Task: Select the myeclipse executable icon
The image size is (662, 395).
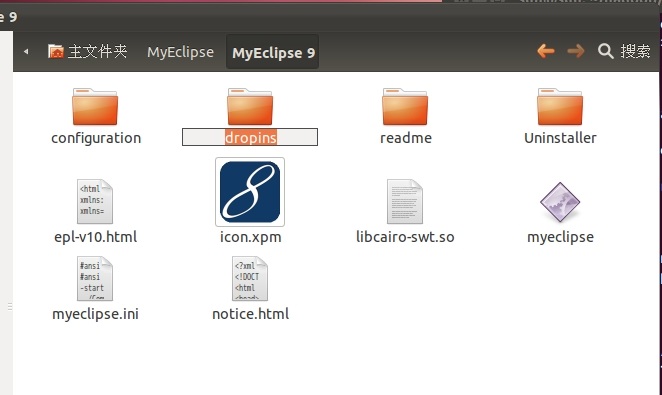Action: [560, 202]
